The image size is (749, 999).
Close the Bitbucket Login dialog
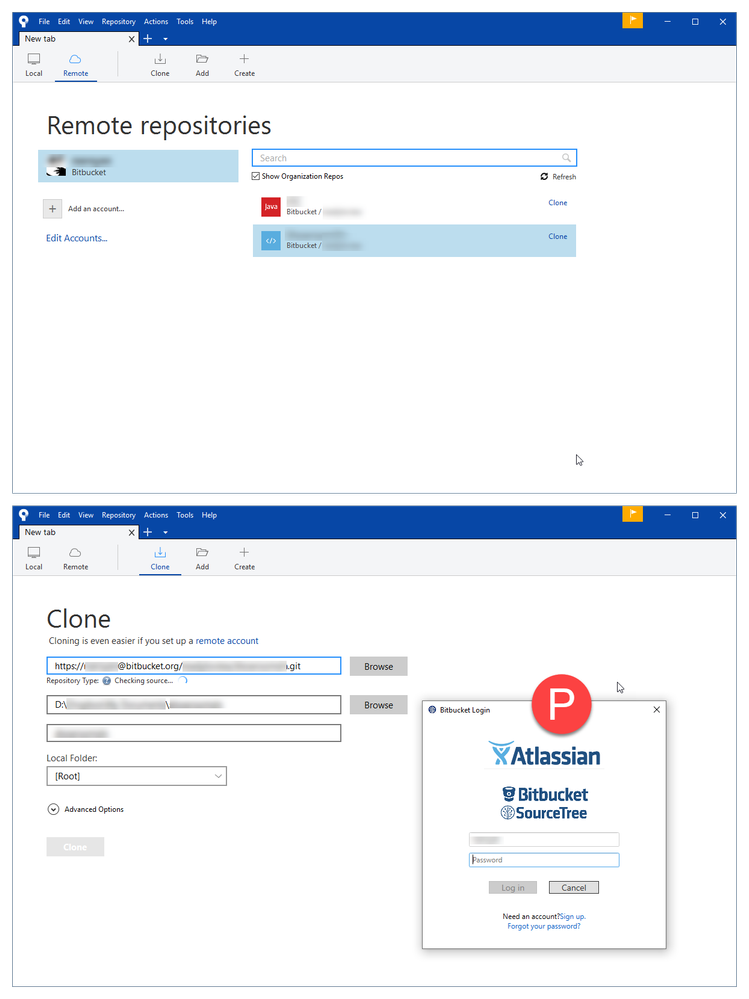[x=657, y=710]
